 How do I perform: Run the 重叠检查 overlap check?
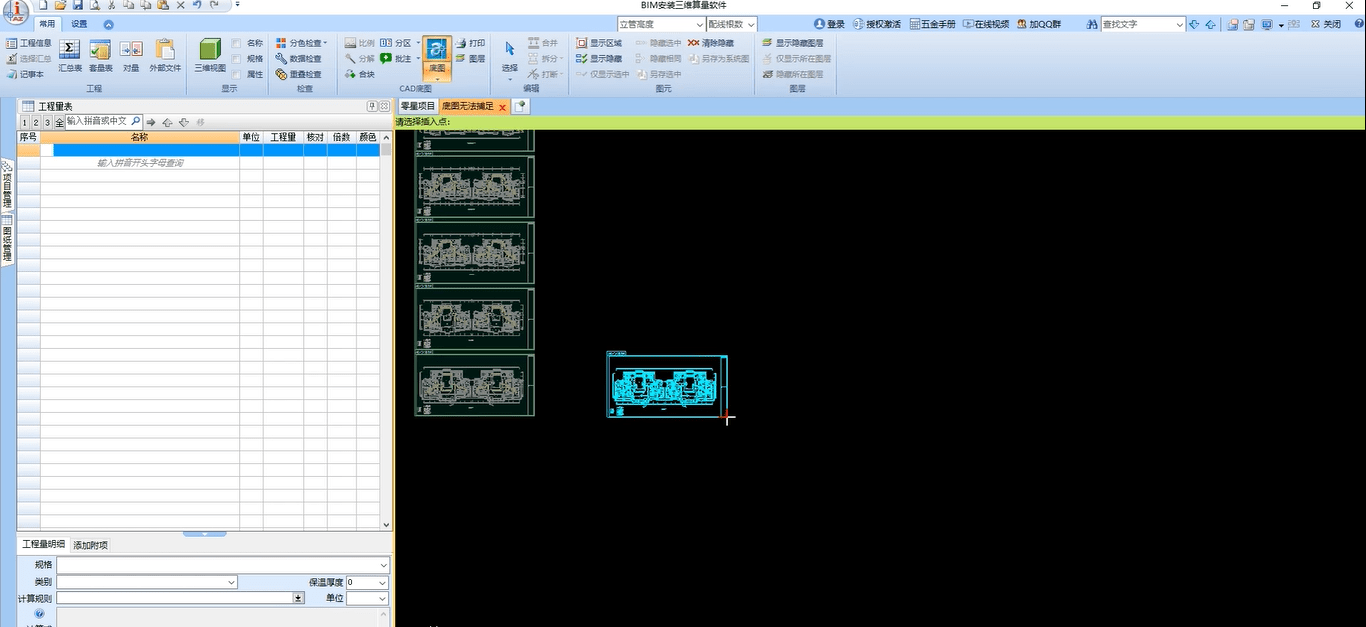pyautogui.click(x=299, y=74)
